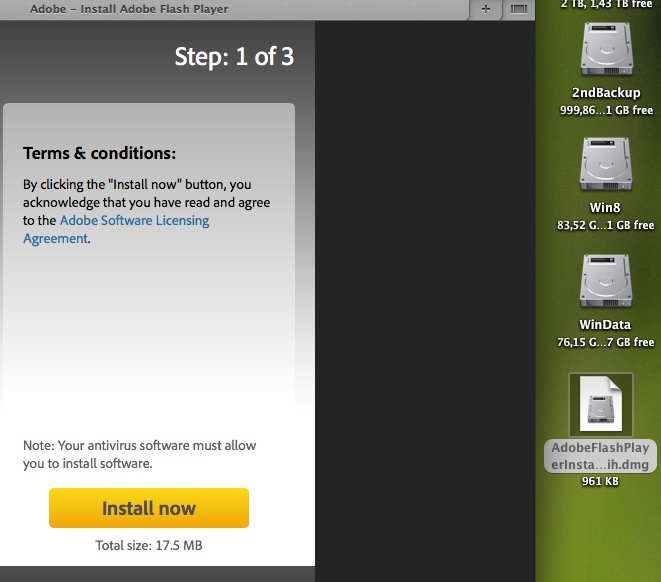Screen dimensions: 661x582
Task: Click the Step: 1 of 3 heading
Action: (x=234, y=56)
